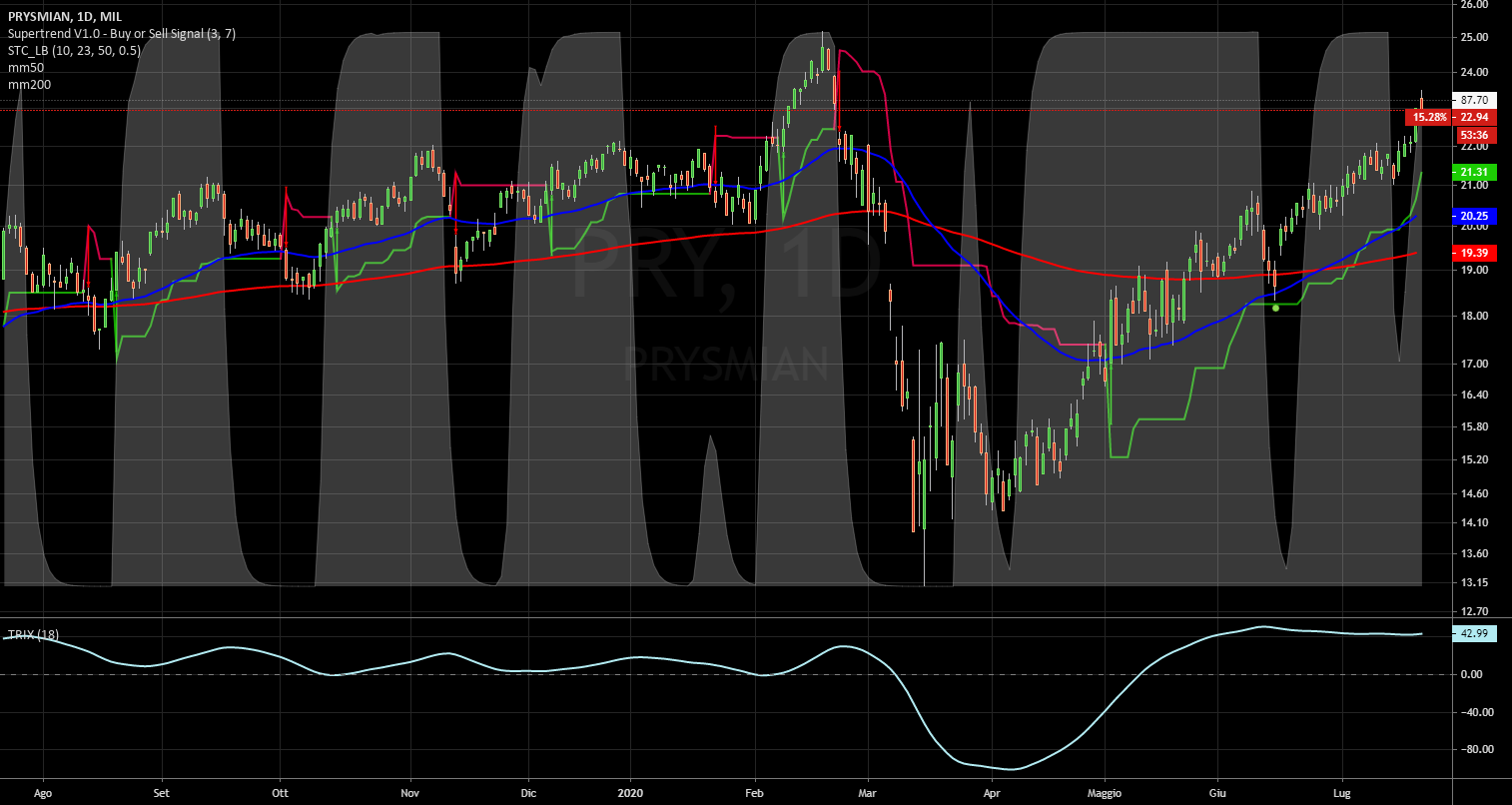Click the blue 20.25 mm50 value label
The width and height of the screenshot is (1512, 805).
pyautogui.click(x=1473, y=215)
